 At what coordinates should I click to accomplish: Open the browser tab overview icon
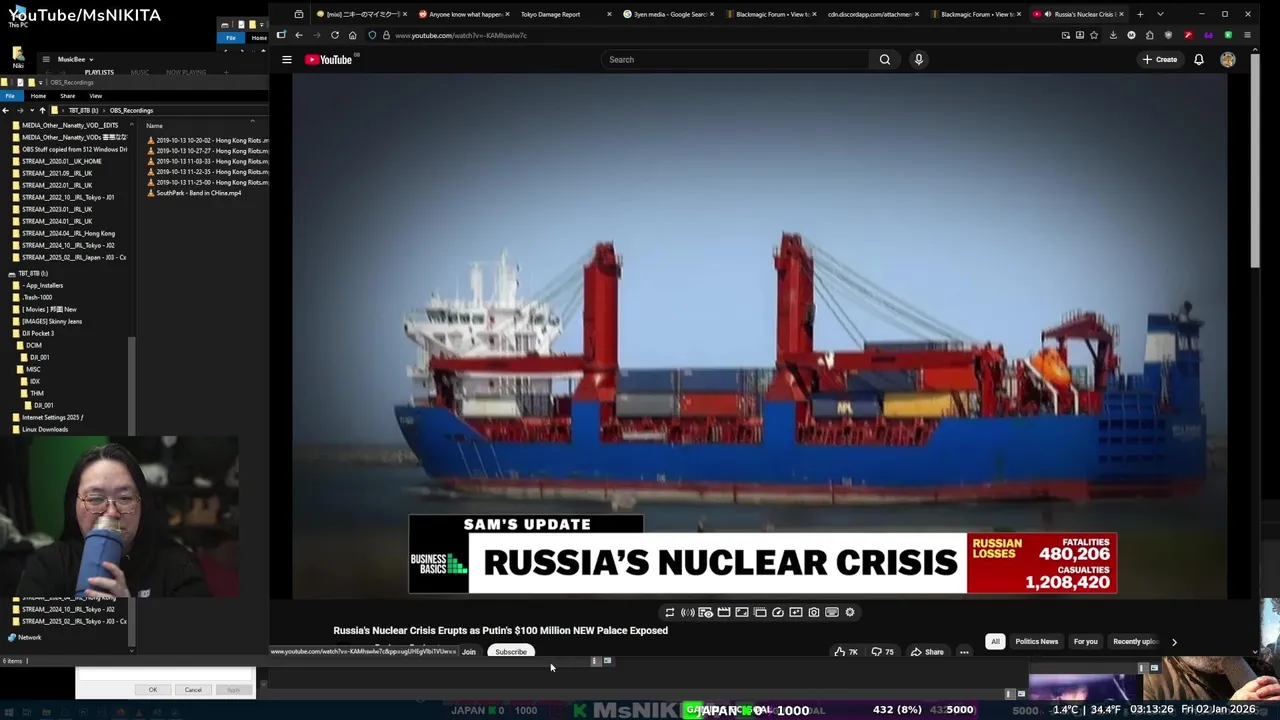[299, 14]
